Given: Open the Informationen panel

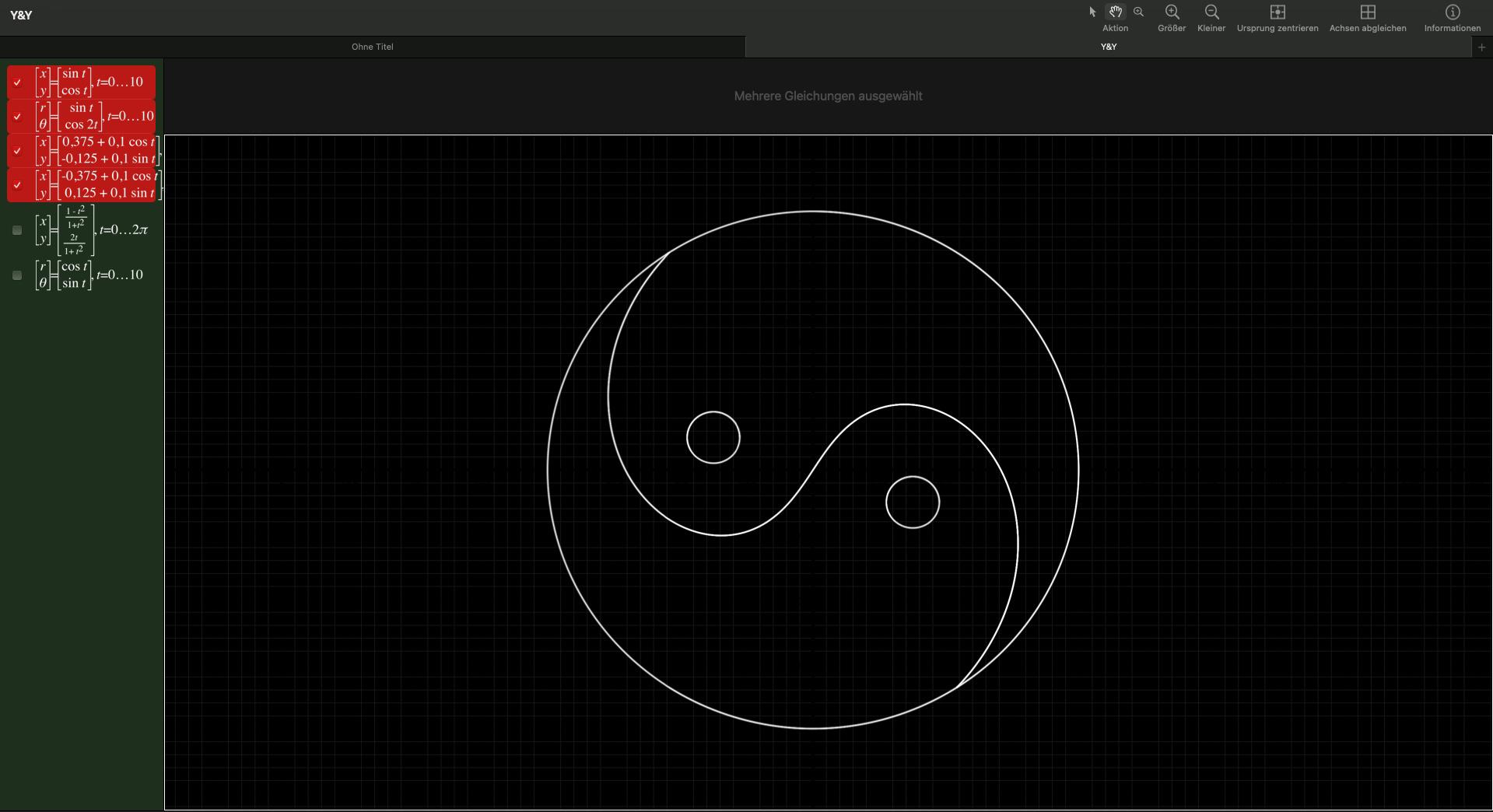Looking at the screenshot, I should pyautogui.click(x=1451, y=12).
